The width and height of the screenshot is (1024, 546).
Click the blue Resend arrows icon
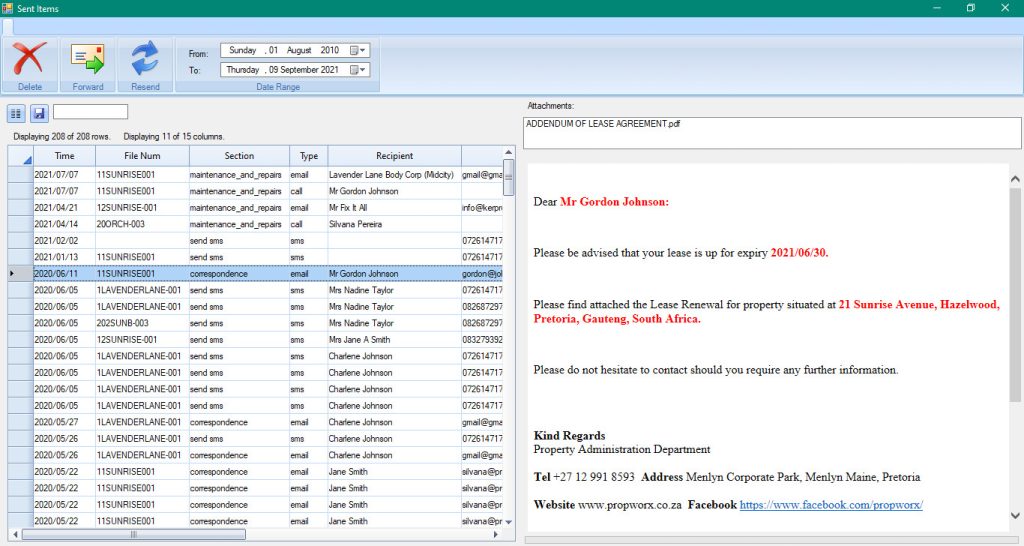[x=145, y=59]
